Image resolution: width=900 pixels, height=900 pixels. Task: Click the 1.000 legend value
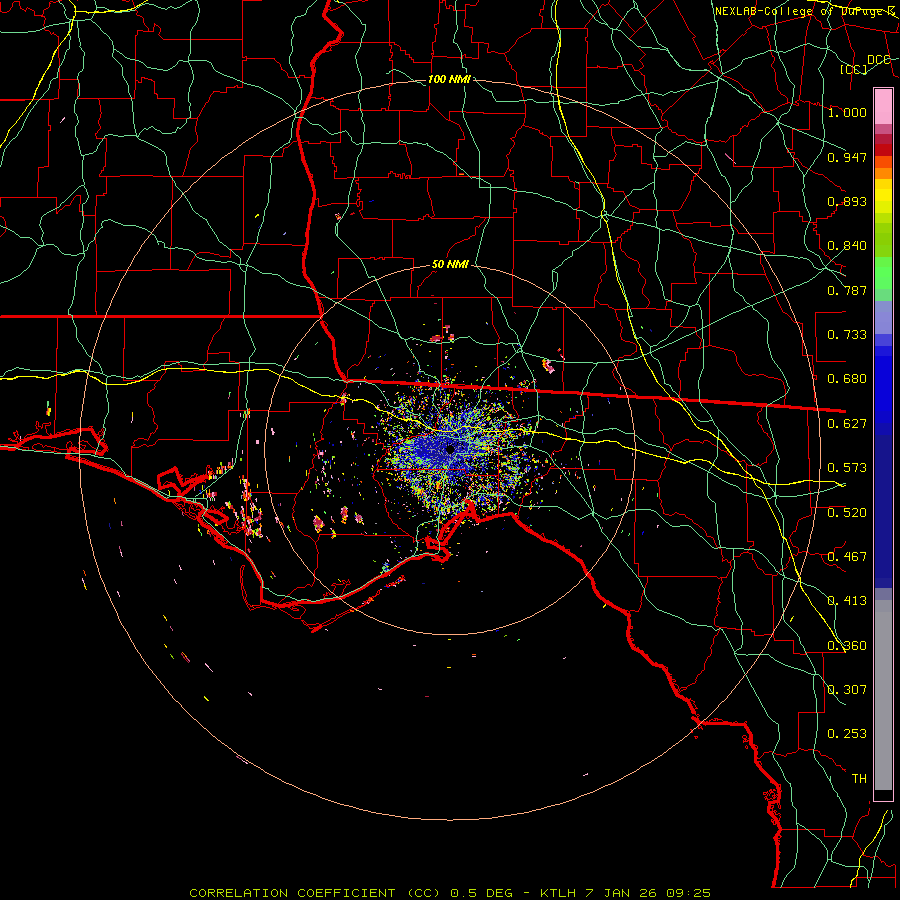(847, 112)
